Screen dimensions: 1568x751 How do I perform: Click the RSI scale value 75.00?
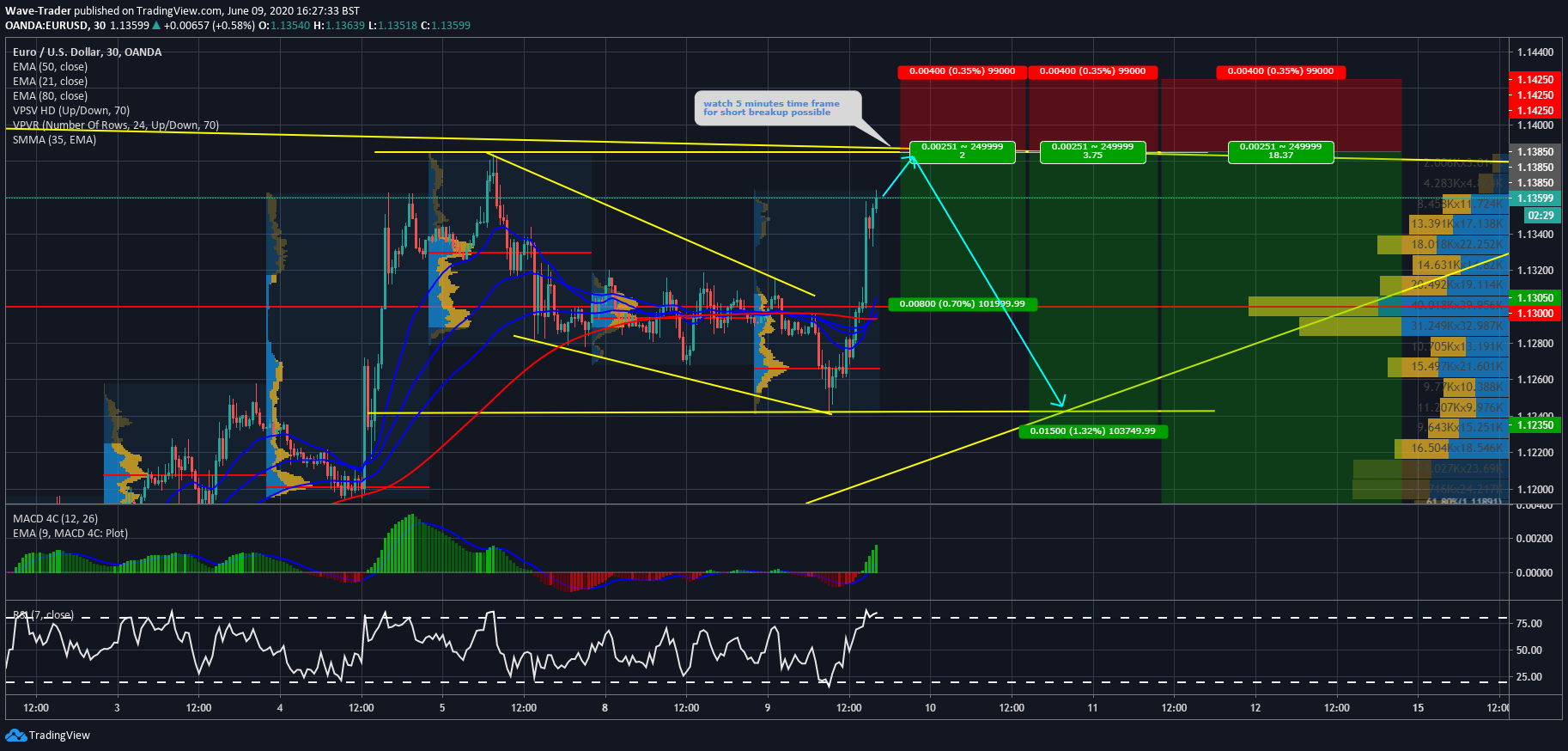[x=1529, y=624]
